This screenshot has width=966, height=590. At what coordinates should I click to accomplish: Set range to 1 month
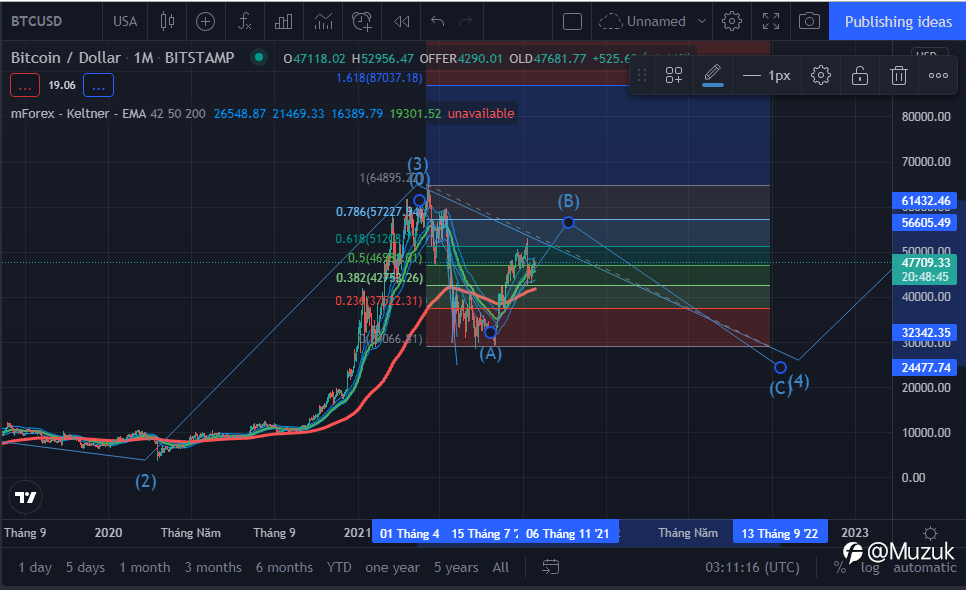[x=145, y=567]
